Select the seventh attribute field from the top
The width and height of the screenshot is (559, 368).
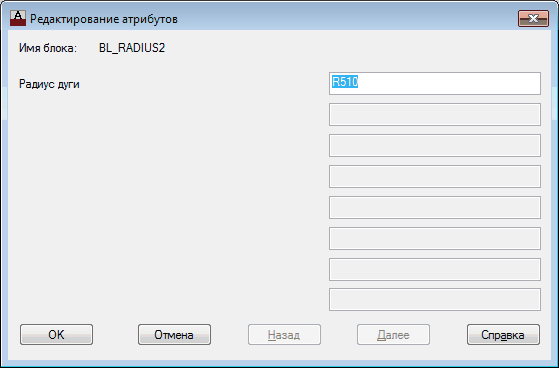[x=435, y=270]
